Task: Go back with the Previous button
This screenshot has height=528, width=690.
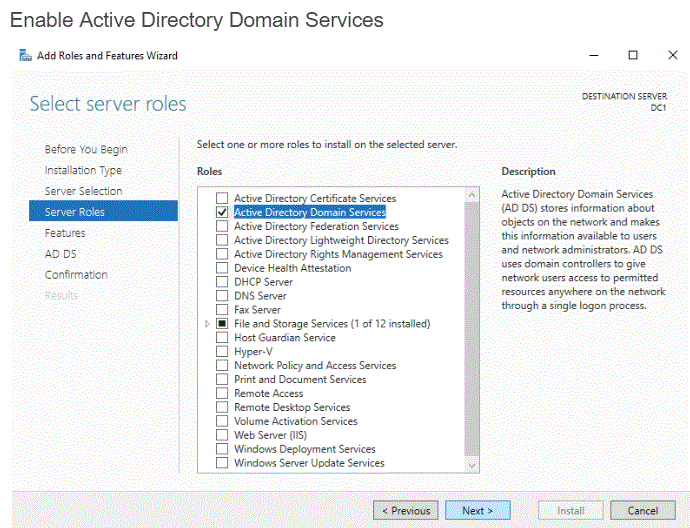Action: point(405,511)
